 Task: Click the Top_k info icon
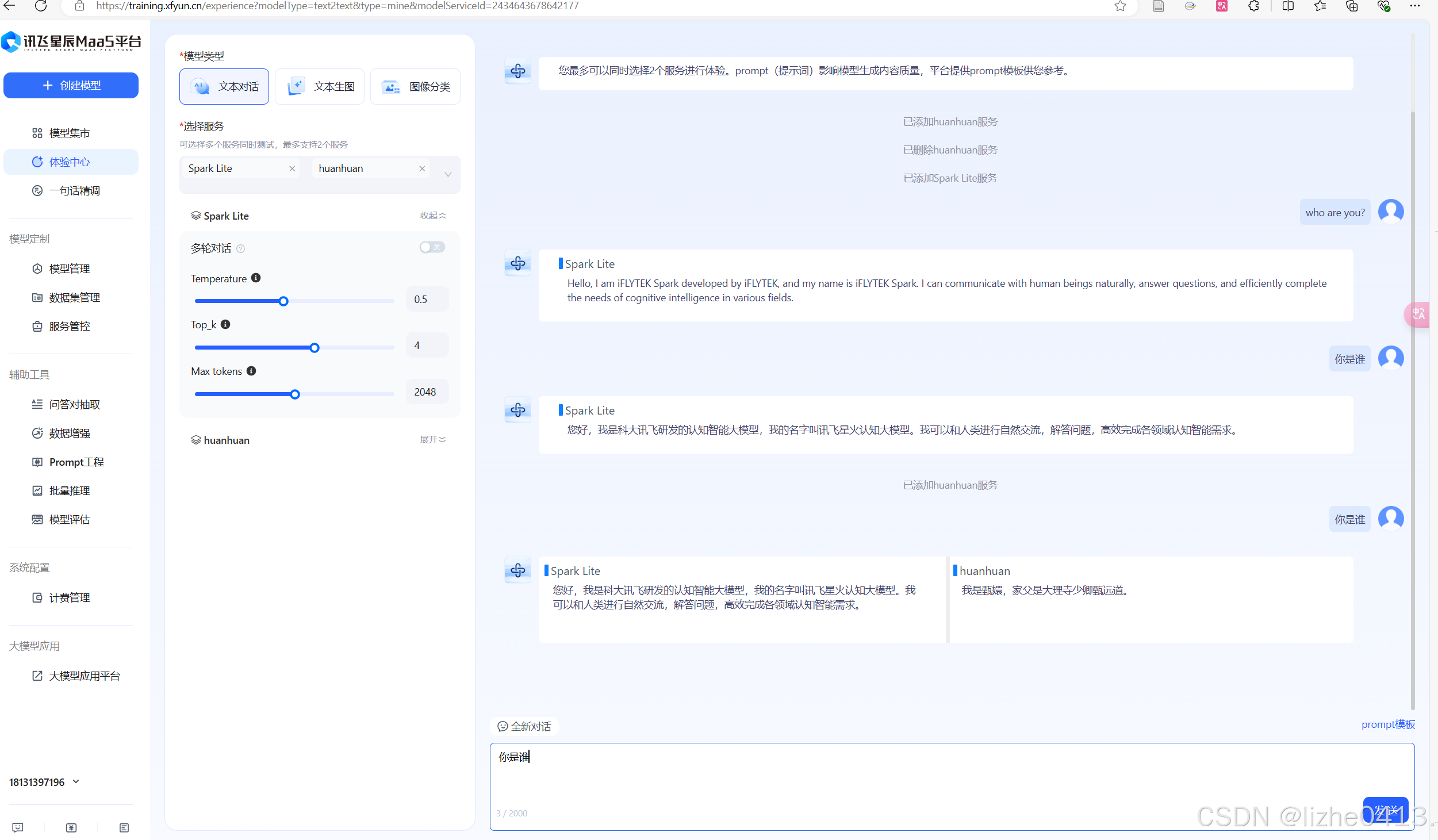click(x=225, y=324)
